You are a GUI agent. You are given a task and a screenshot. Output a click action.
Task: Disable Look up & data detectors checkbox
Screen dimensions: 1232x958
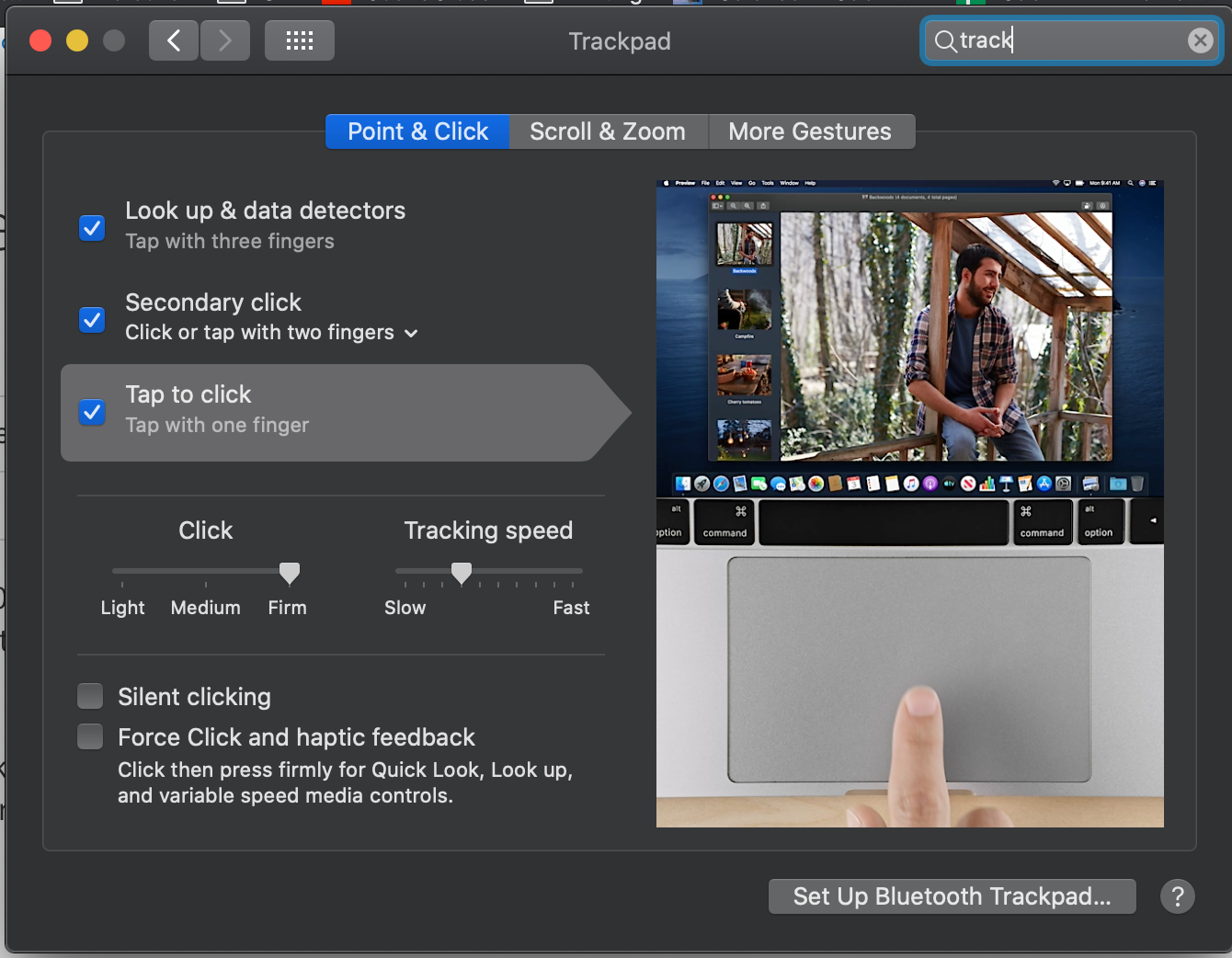point(92,227)
